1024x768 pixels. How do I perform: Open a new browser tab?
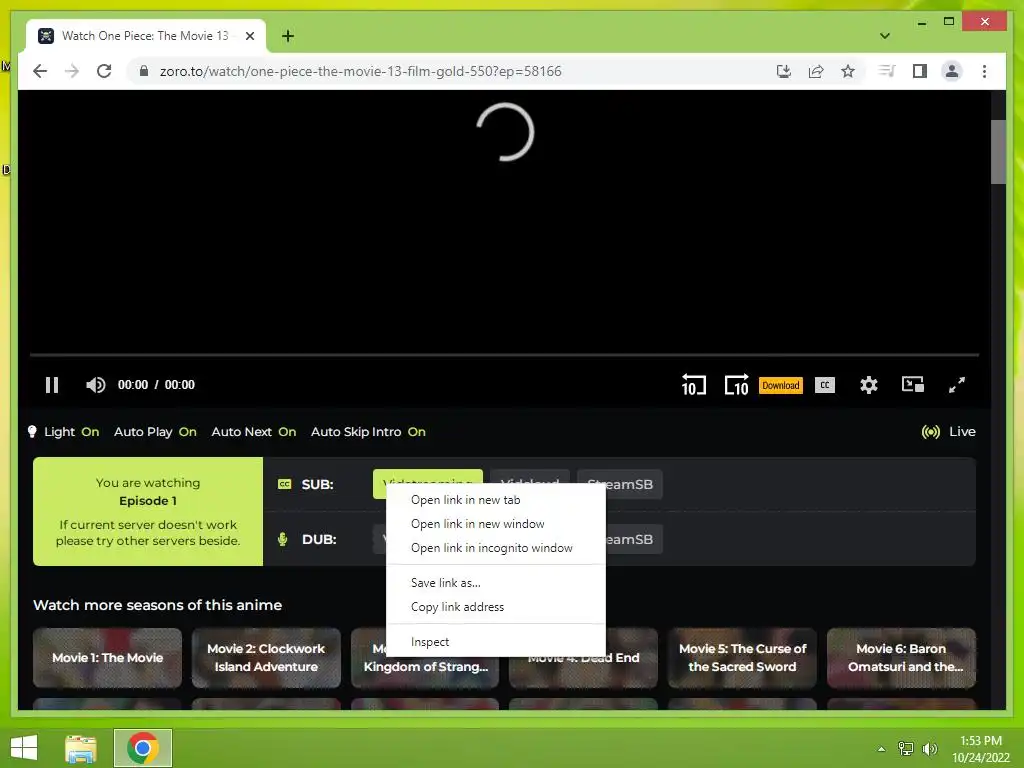click(x=288, y=36)
